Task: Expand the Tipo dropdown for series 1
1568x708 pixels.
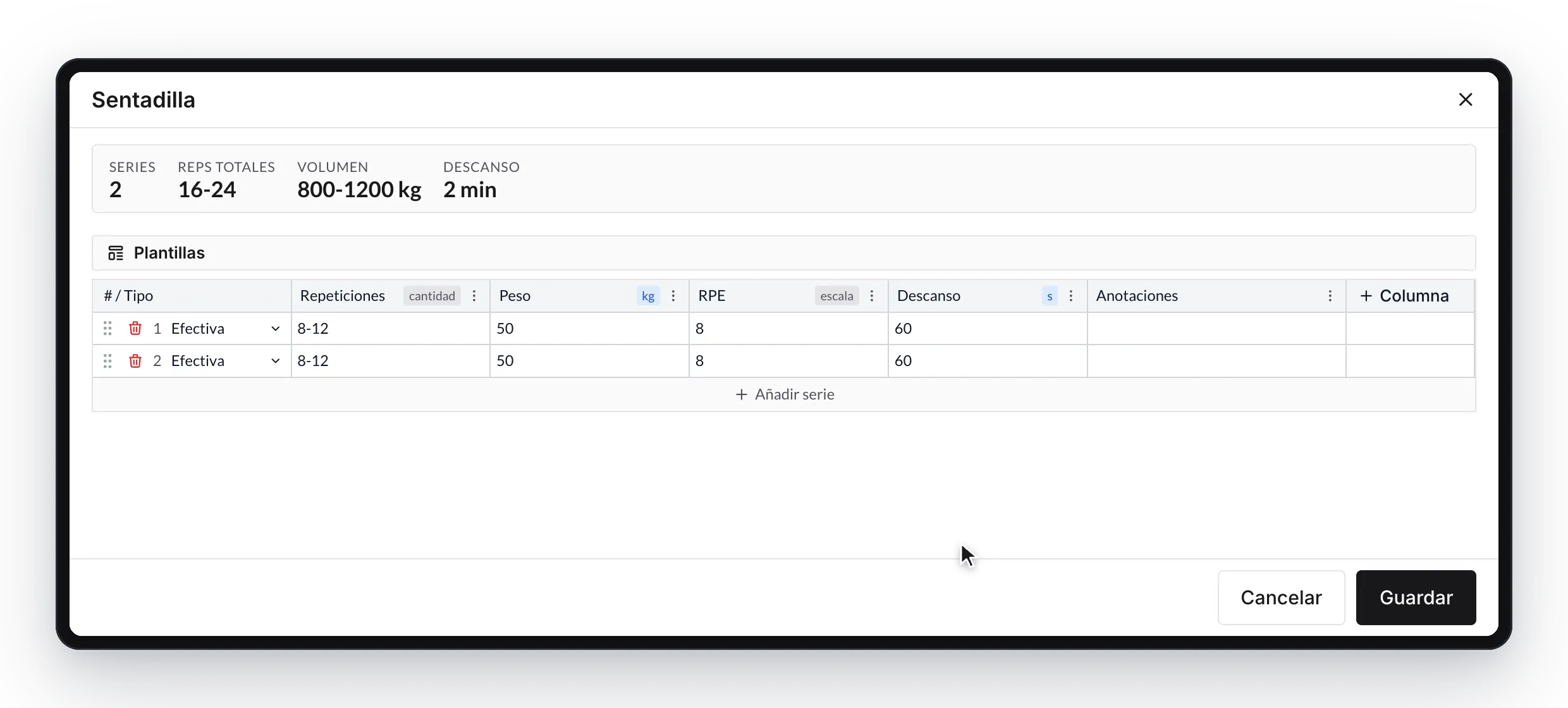Action: (276, 328)
